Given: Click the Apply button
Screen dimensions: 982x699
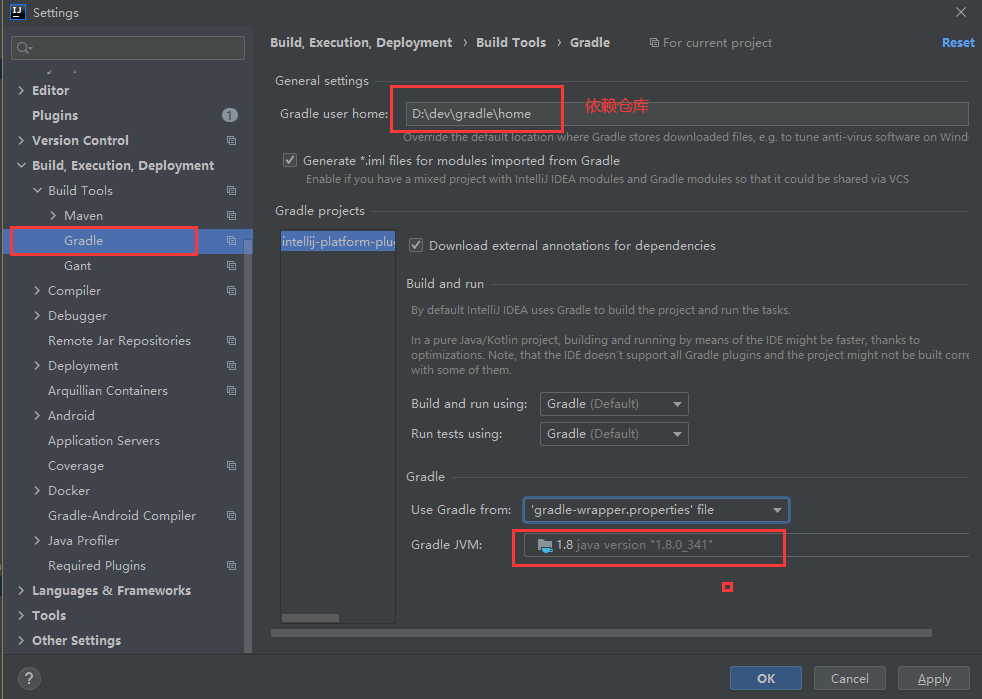Looking at the screenshot, I should [934, 678].
